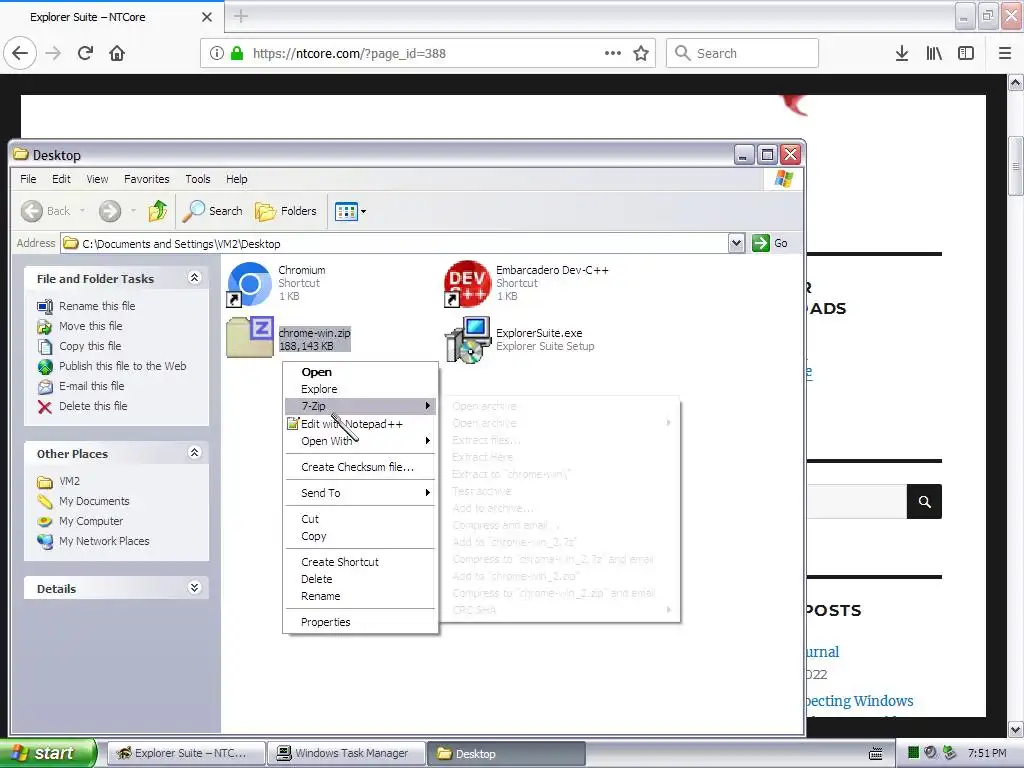Screen dimensions: 1024x768
Task: Expand the Send To submenu
Action: point(360,493)
